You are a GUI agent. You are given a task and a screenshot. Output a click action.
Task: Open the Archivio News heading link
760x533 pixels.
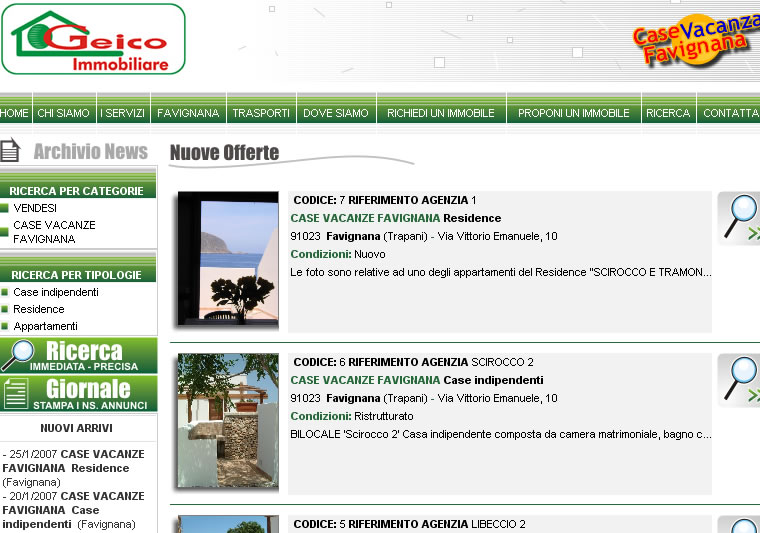click(x=91, y=151)
